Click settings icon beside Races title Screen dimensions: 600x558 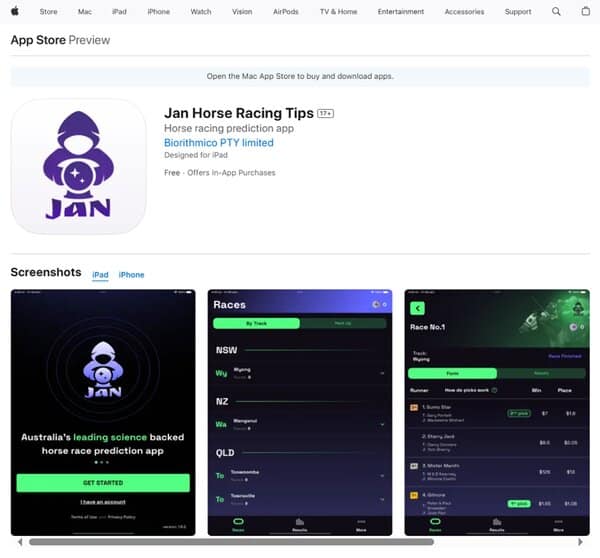[x=376, y=305]
